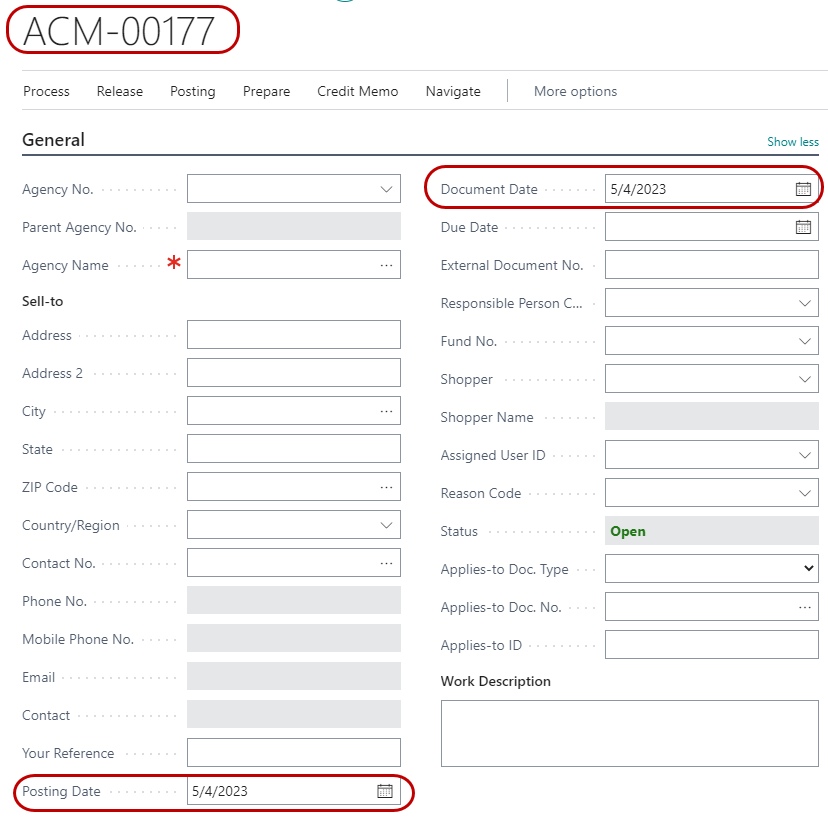Click into the Work Description text area
Image resolution: width=828 pixels, height=823 pixels.
629,733
